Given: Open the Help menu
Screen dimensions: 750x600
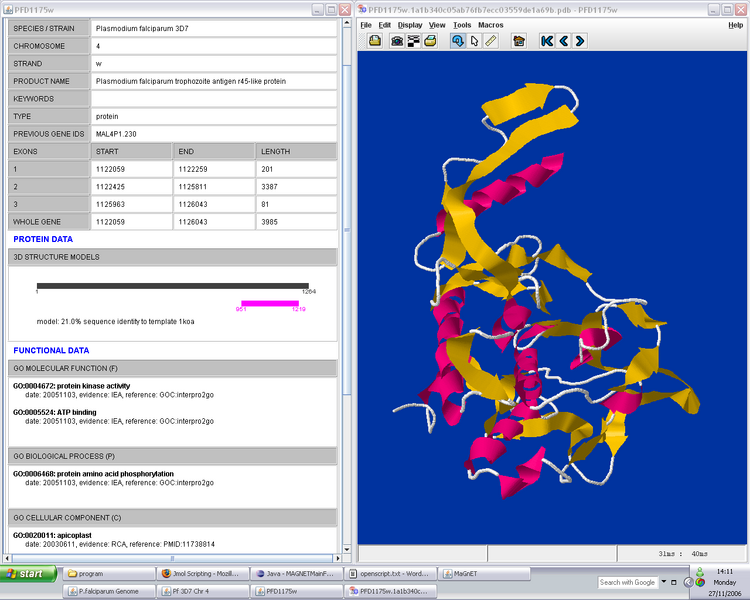Looking at the screenshot, I should [x=735, y=25].
